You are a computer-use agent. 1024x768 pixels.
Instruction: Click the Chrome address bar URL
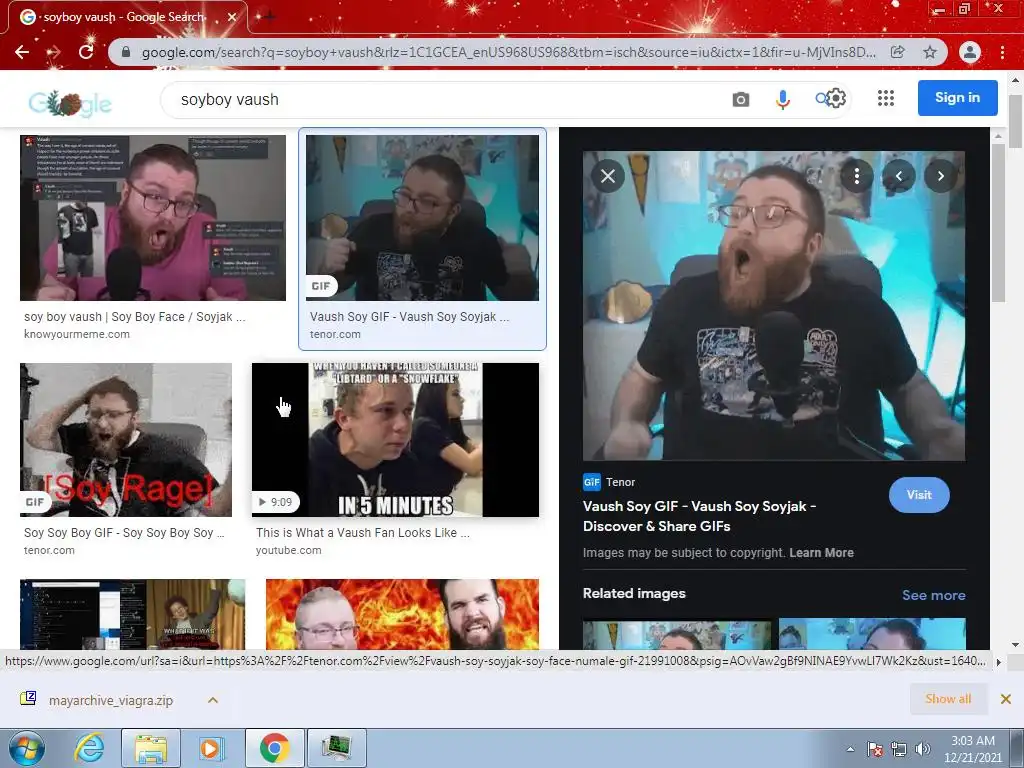point(509,52)
